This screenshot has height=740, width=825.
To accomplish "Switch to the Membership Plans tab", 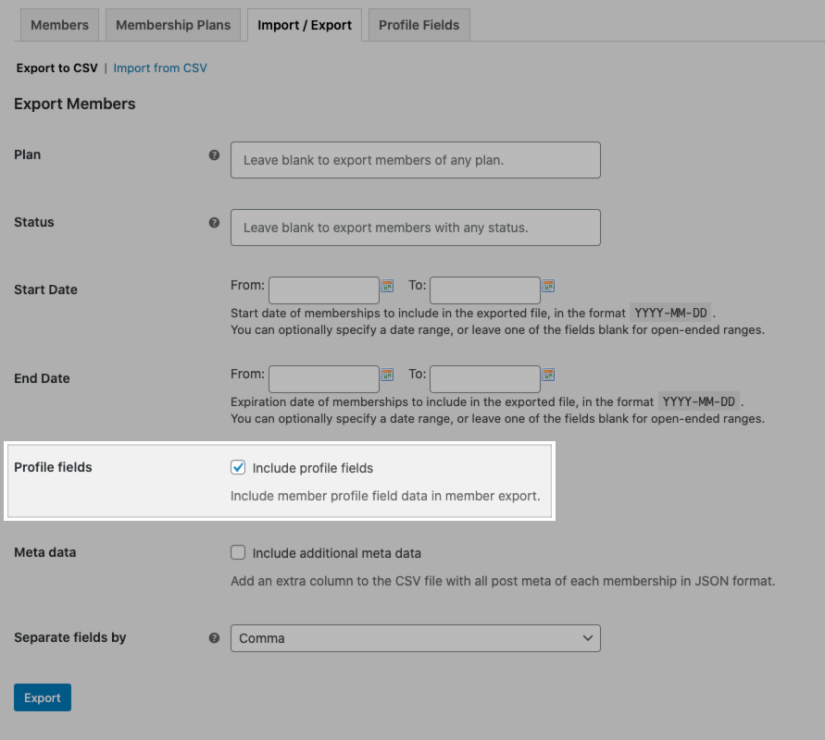I will (x=172, y=24).
